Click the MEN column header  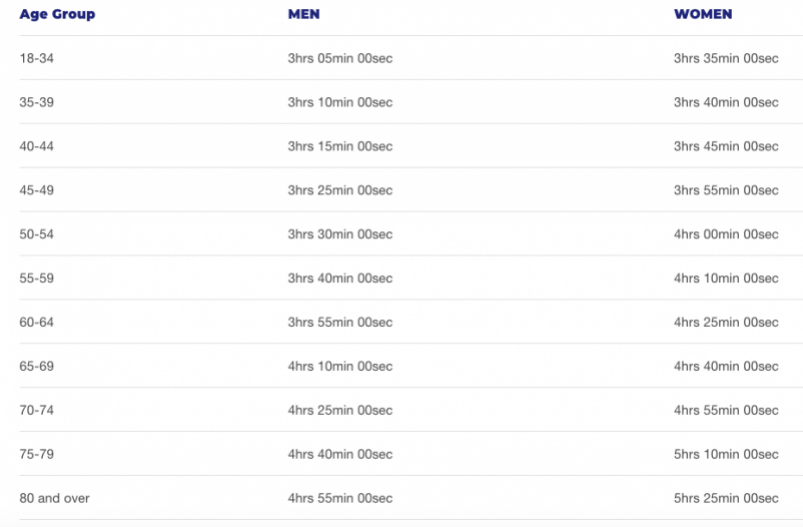(x=304, y=14)
